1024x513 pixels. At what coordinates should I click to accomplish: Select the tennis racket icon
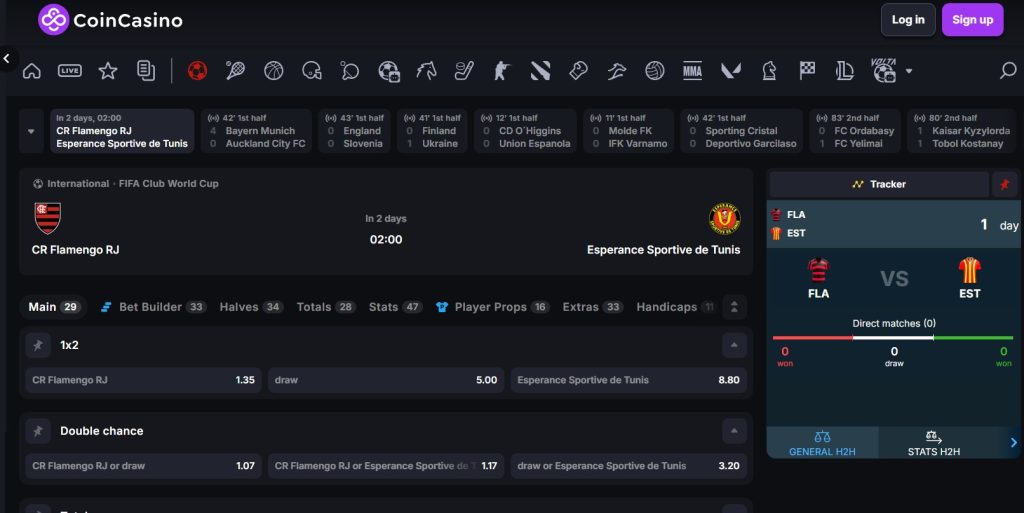click(x=235, y=70)
